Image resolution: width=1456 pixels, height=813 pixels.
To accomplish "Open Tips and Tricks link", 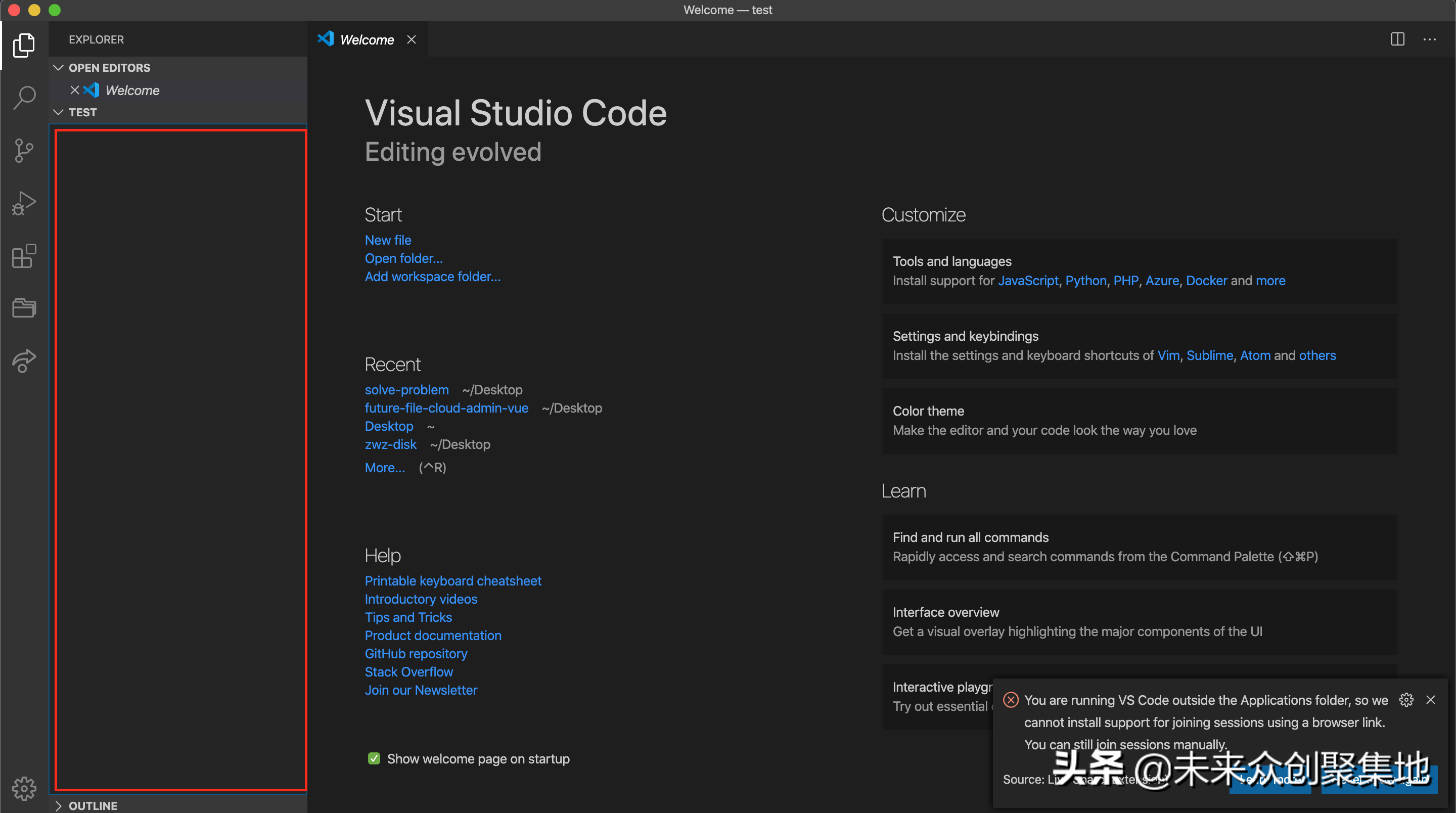I will tap(408, 617).
